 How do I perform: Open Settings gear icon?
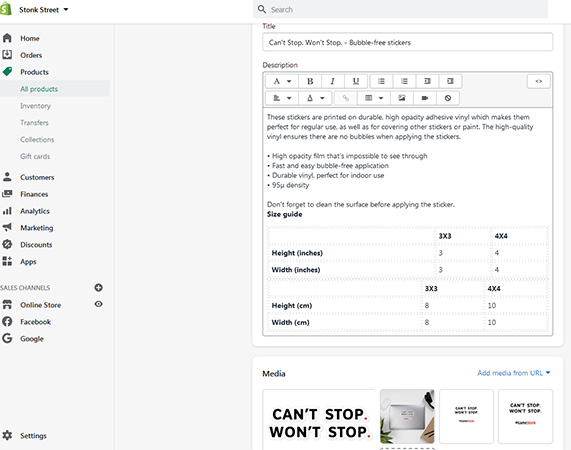[x=7, y=435]
